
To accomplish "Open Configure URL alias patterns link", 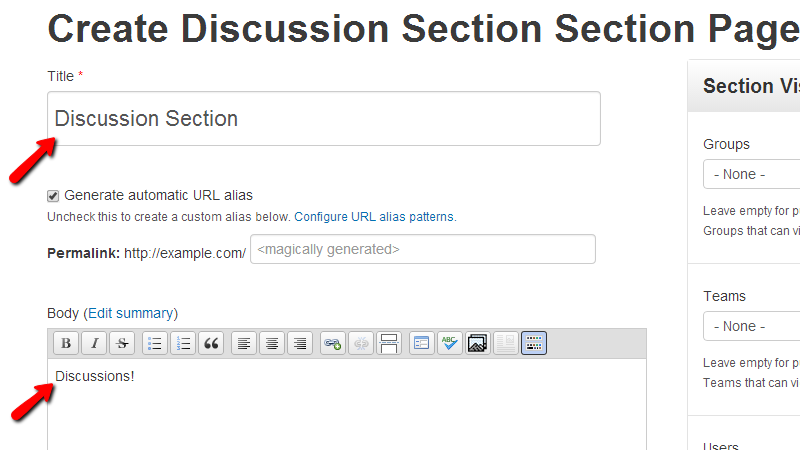I will coord(374,216).
